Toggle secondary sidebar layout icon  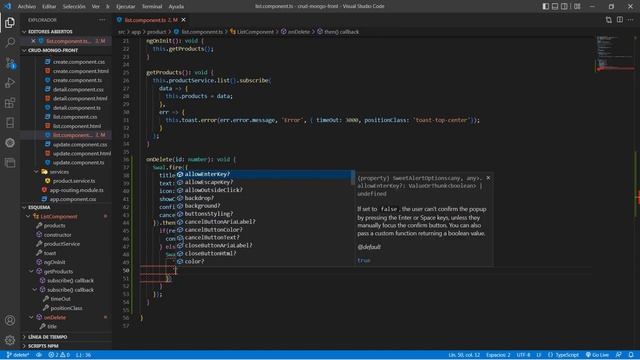click(x=564, y=6)
